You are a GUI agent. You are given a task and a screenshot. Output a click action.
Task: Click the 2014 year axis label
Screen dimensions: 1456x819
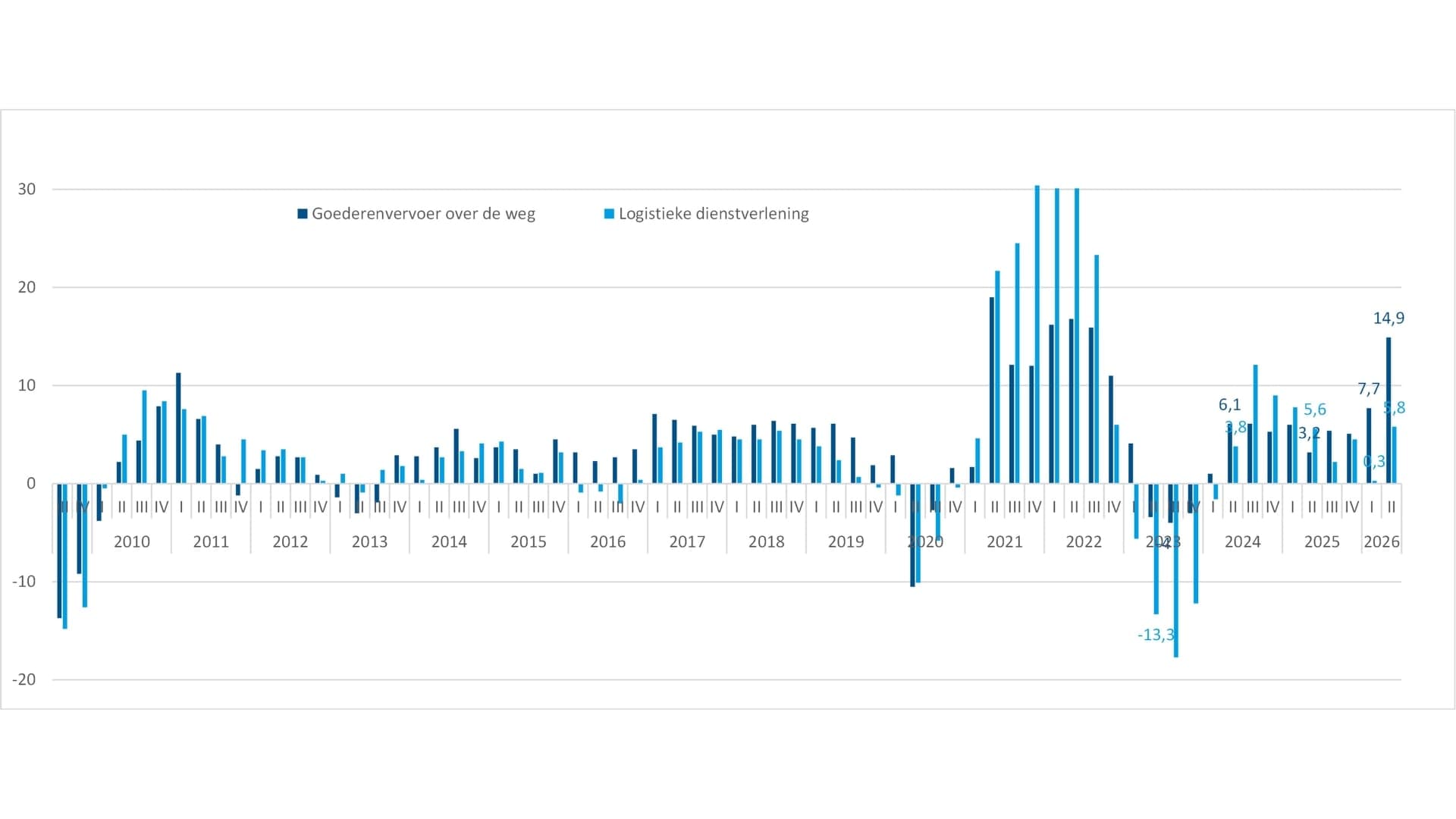coord(449,541)
